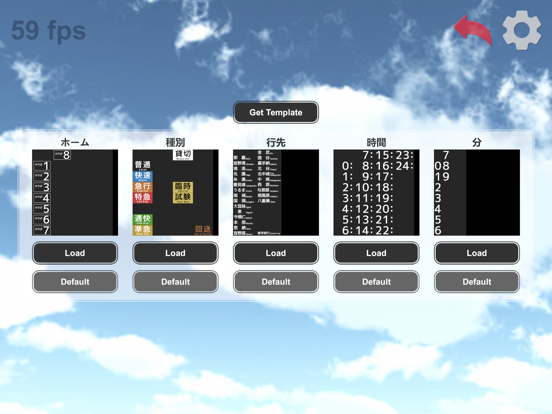
Task: Click the 時間 hours thumbnail
Action: (376, 193)
